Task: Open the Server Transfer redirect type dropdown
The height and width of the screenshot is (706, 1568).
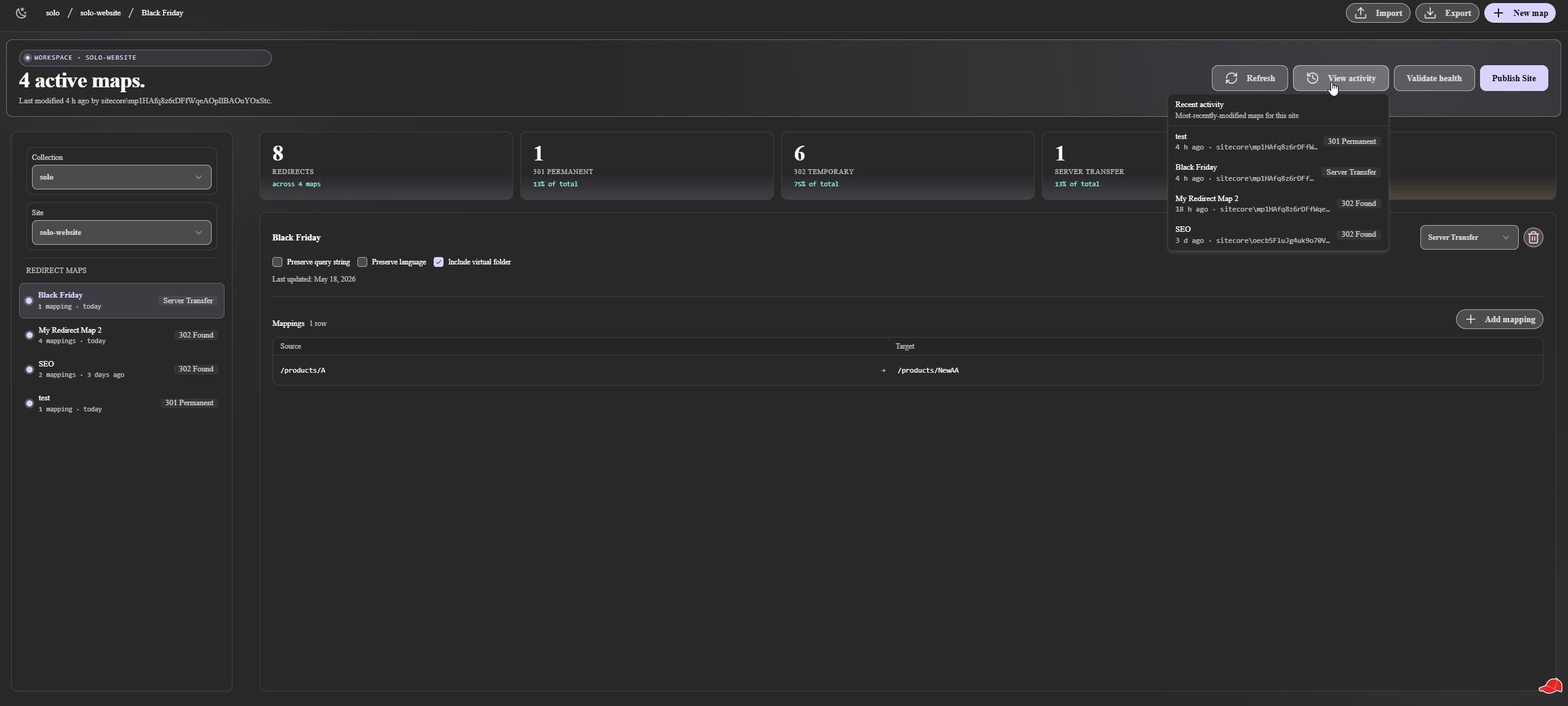Action: coord(1469,237)
